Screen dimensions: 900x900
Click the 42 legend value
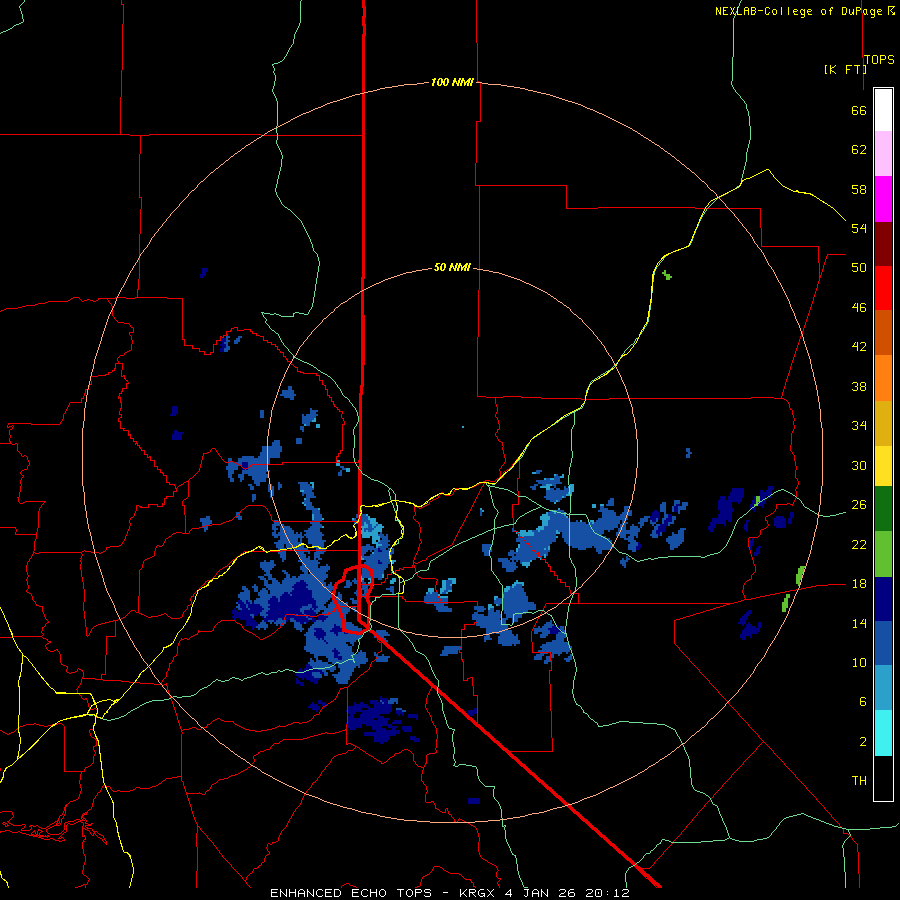(x=859, y=347)
